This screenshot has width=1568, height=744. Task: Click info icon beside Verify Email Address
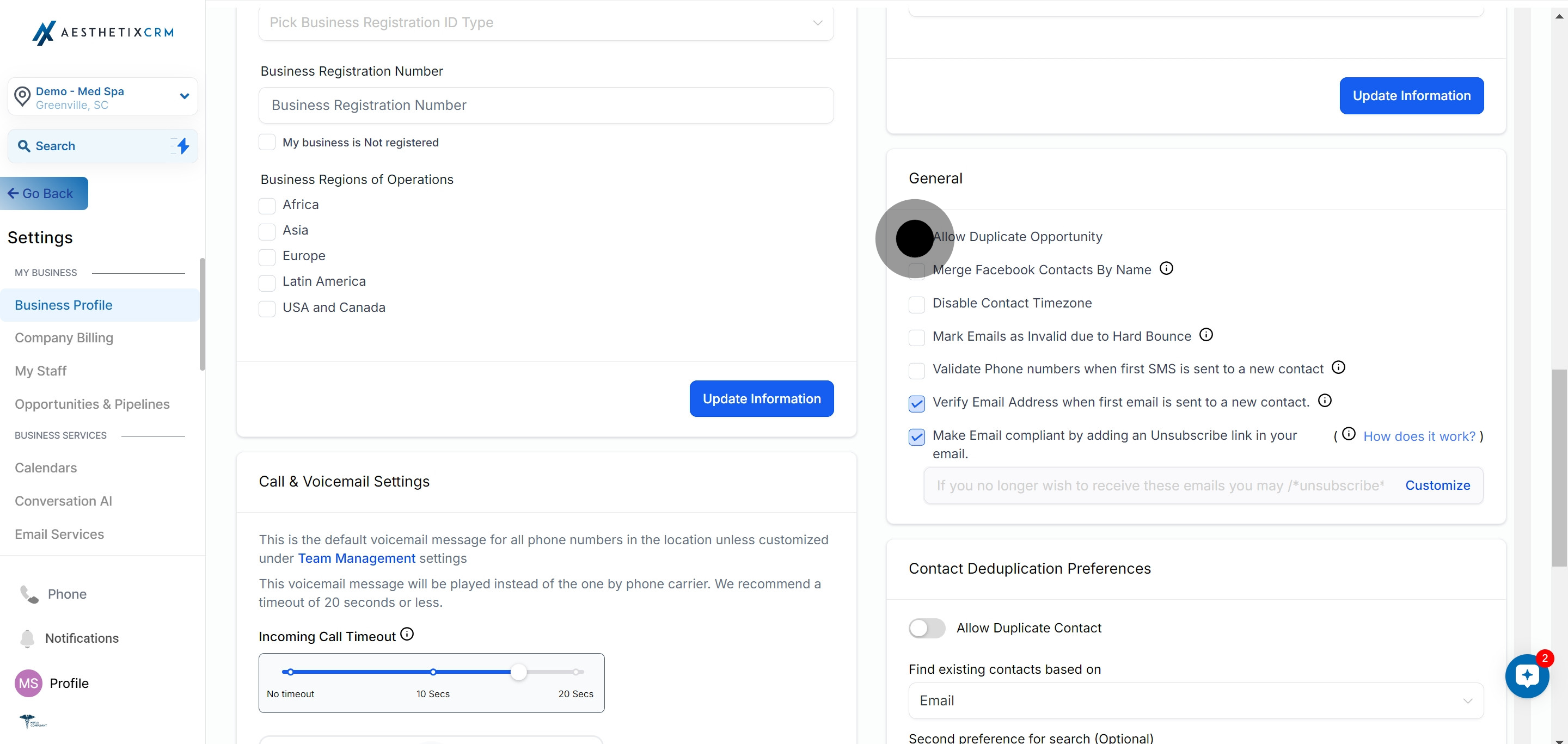tap(1325, 400)
